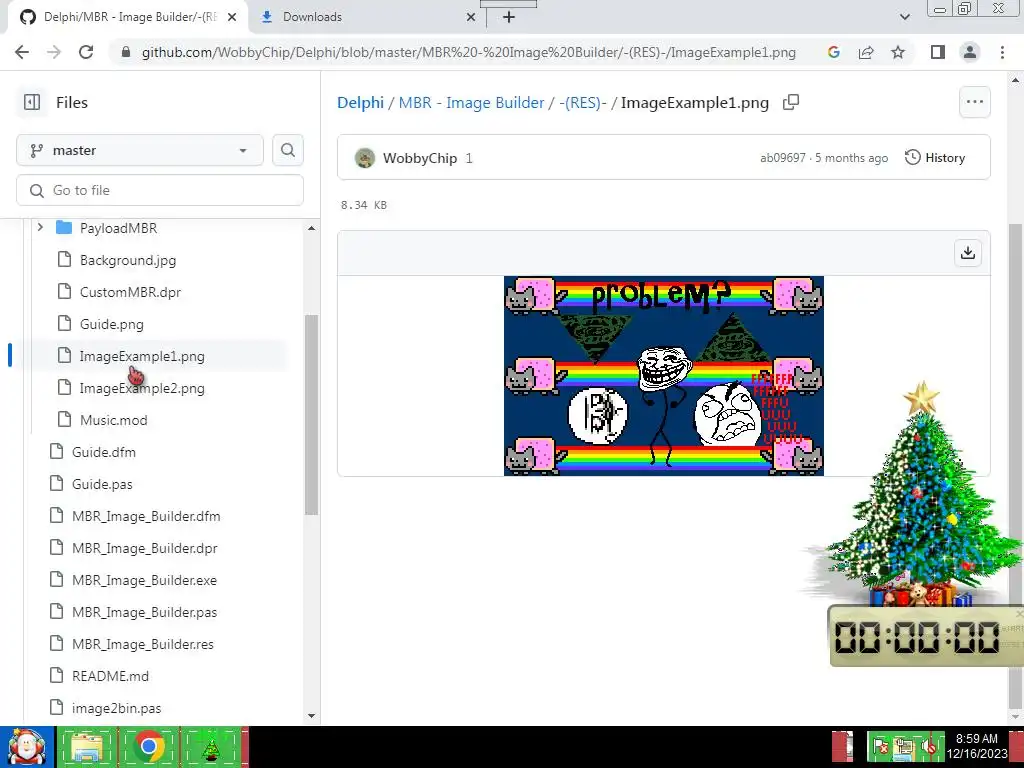Open Chrome's three-dot menu
Image resolution: width=1024 pixels, height=768 pixels.
click(x=1002, y=52)
